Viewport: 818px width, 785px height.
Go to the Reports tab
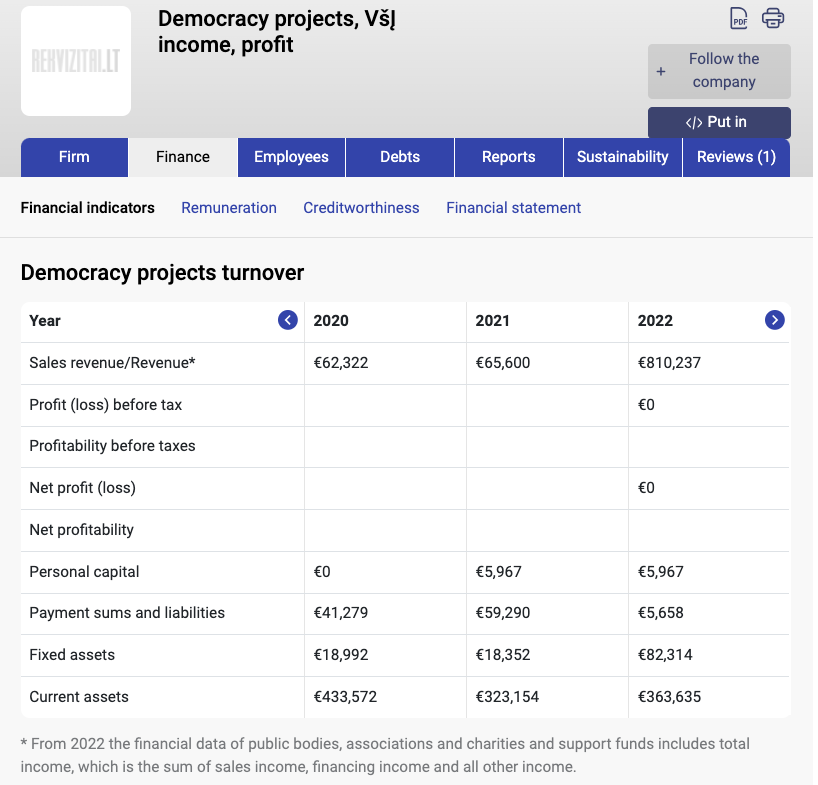[509, 157]
